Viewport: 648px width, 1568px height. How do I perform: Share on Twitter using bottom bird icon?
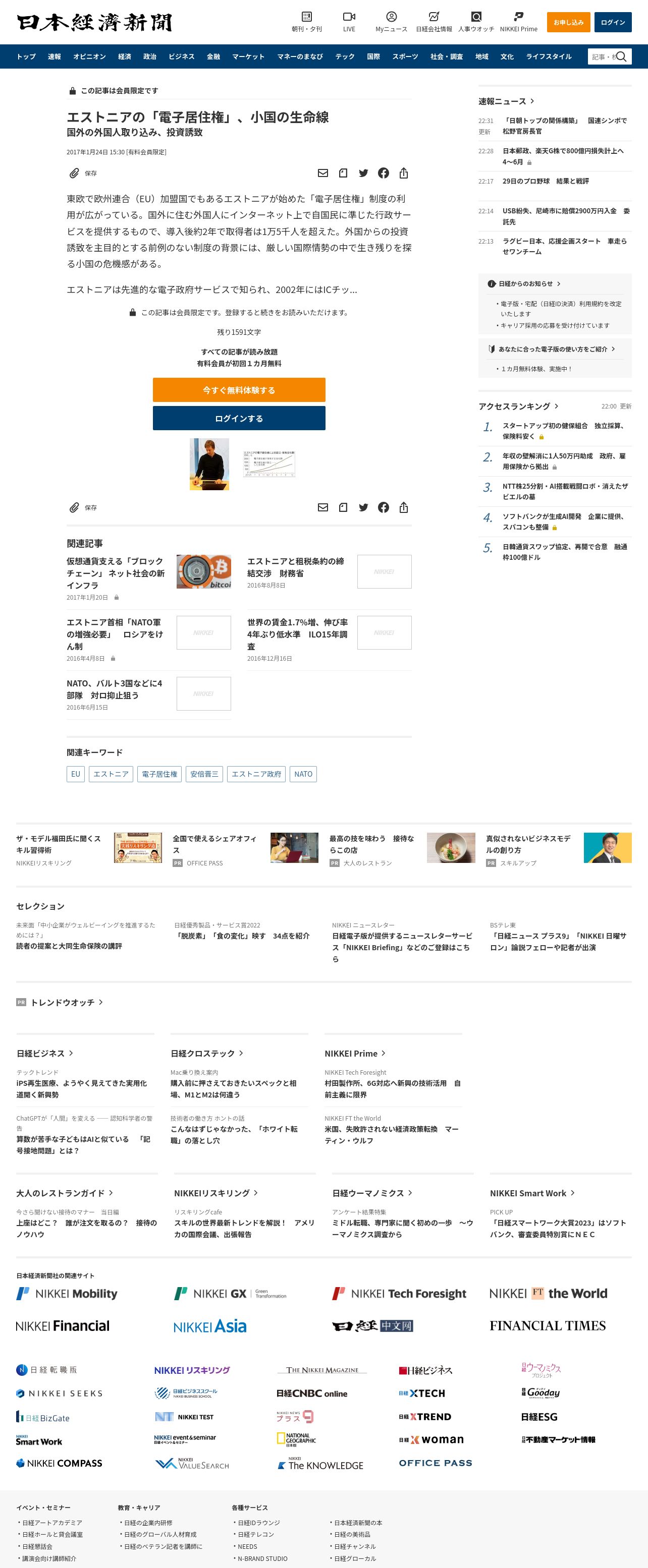click(x=363, y=508)
